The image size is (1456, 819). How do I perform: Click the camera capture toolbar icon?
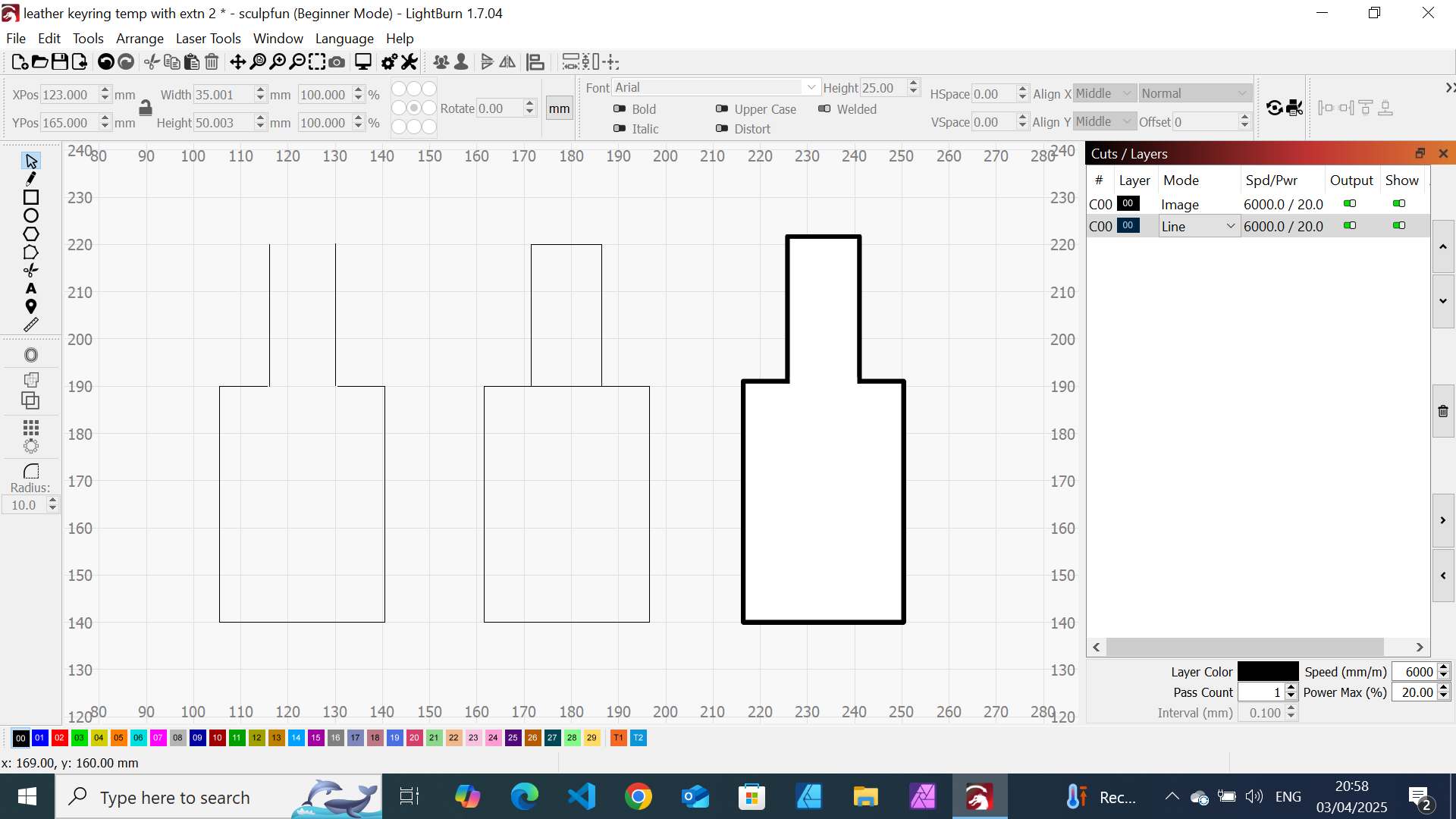(337, 62)
